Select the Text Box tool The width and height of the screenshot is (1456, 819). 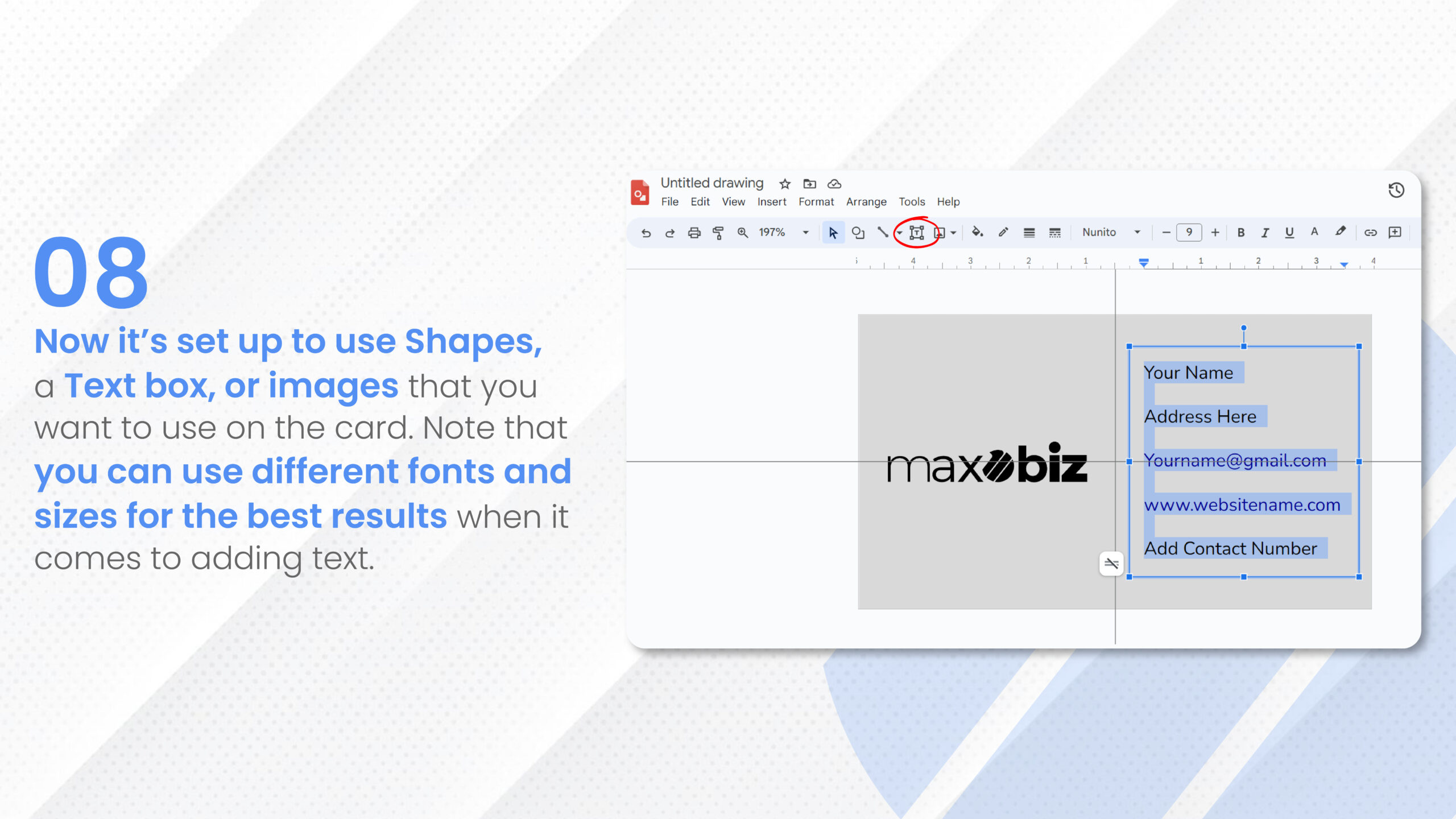pos(916,232)
